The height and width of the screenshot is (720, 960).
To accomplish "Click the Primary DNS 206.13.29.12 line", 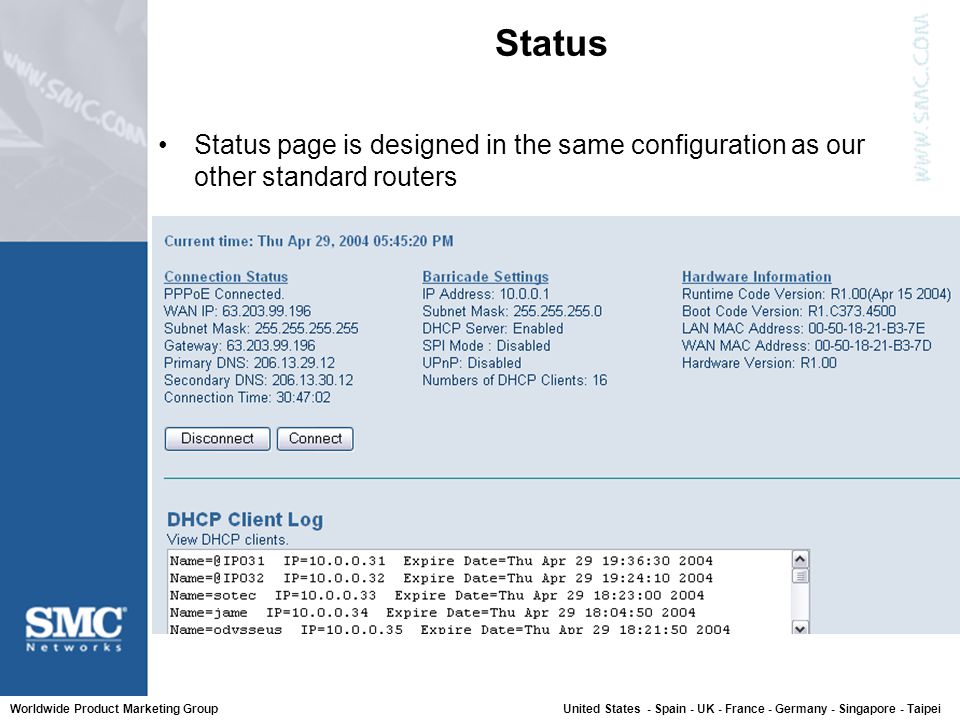I will point(249,363).
